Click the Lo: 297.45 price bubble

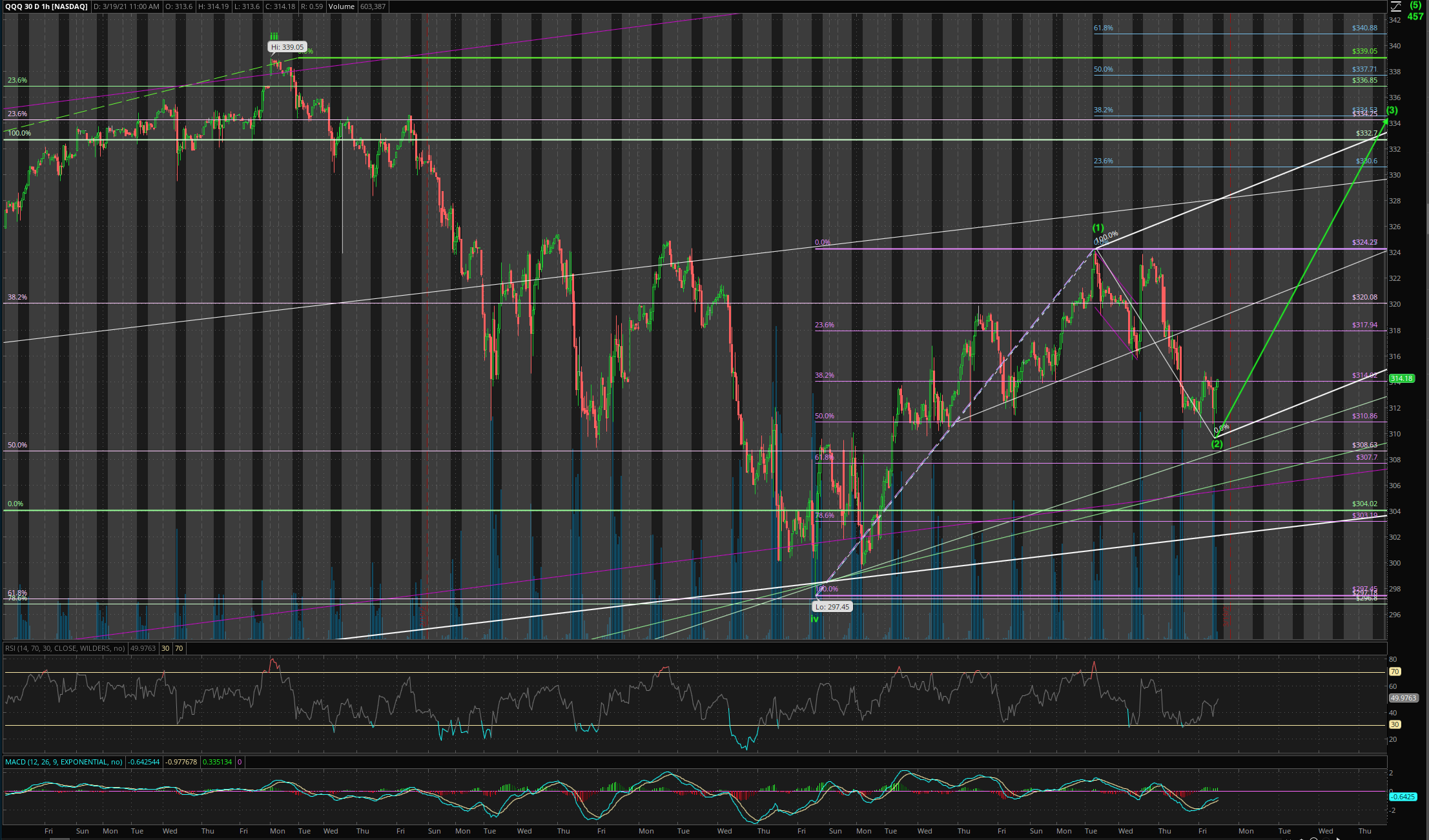coord(832,607)
